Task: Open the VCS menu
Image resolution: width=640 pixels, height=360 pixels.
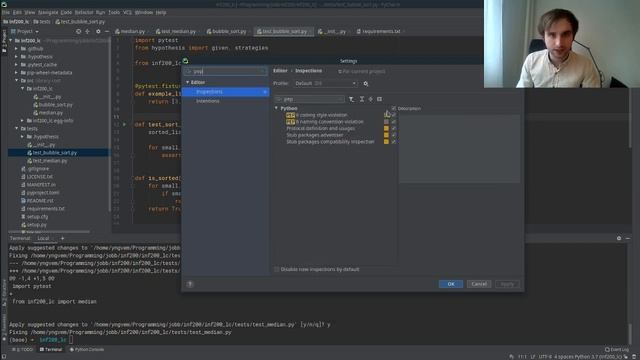Action: 127,13
